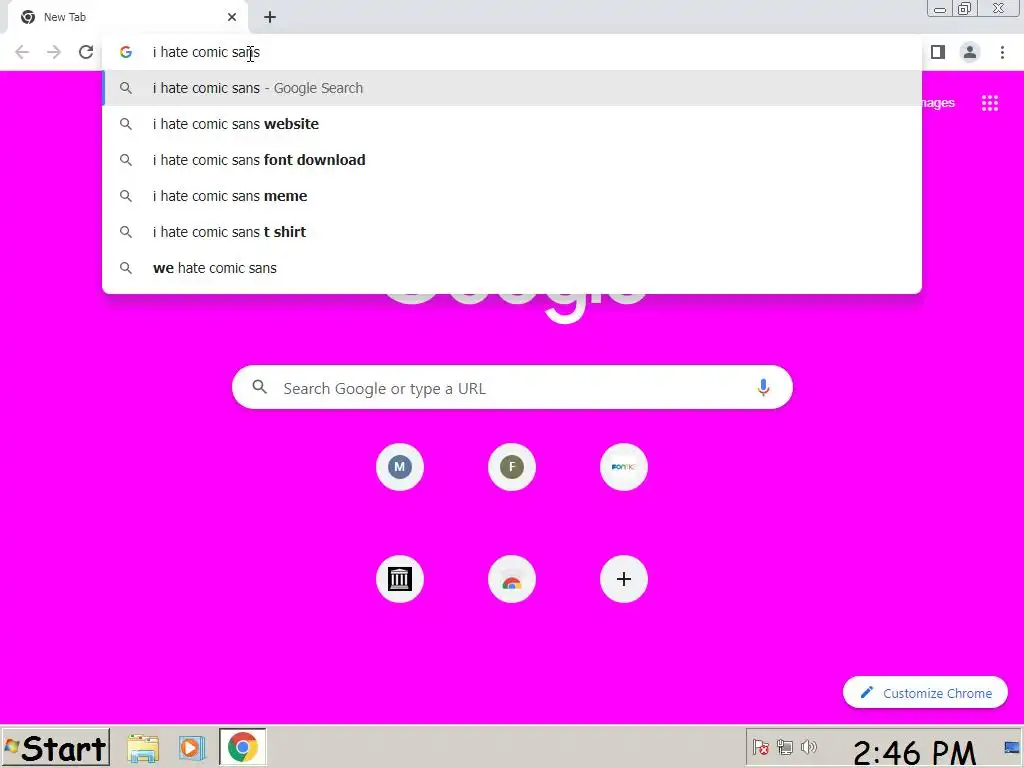Viewport: 1024px width, 768px height.
Task: Launch the media player taskbar icon
Action: (192, 748)
